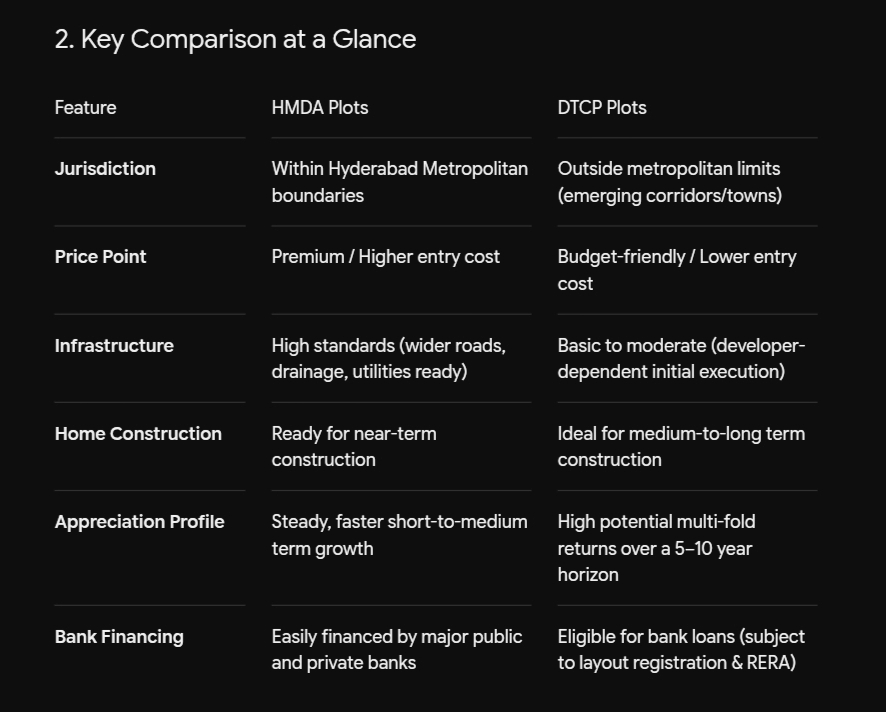The width and height of the screenshot is (886, 712).
Task: Select the 'Feature' column header
Action: 85,108
